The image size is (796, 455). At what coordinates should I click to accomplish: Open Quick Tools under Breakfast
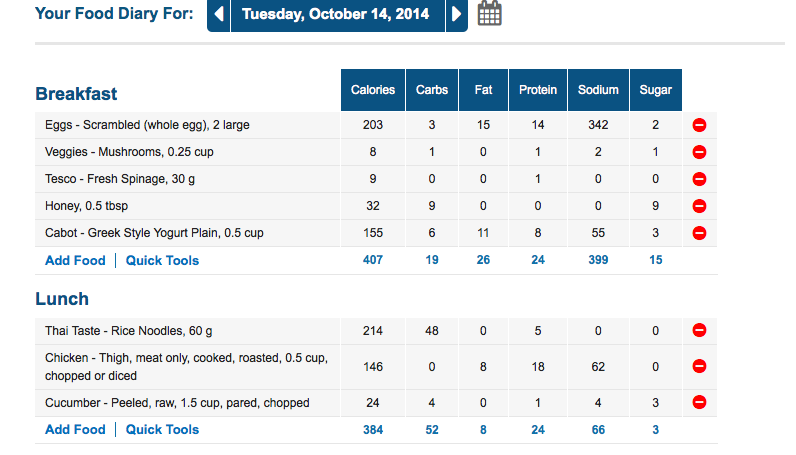pyautogui.click(x=162, y=260)
